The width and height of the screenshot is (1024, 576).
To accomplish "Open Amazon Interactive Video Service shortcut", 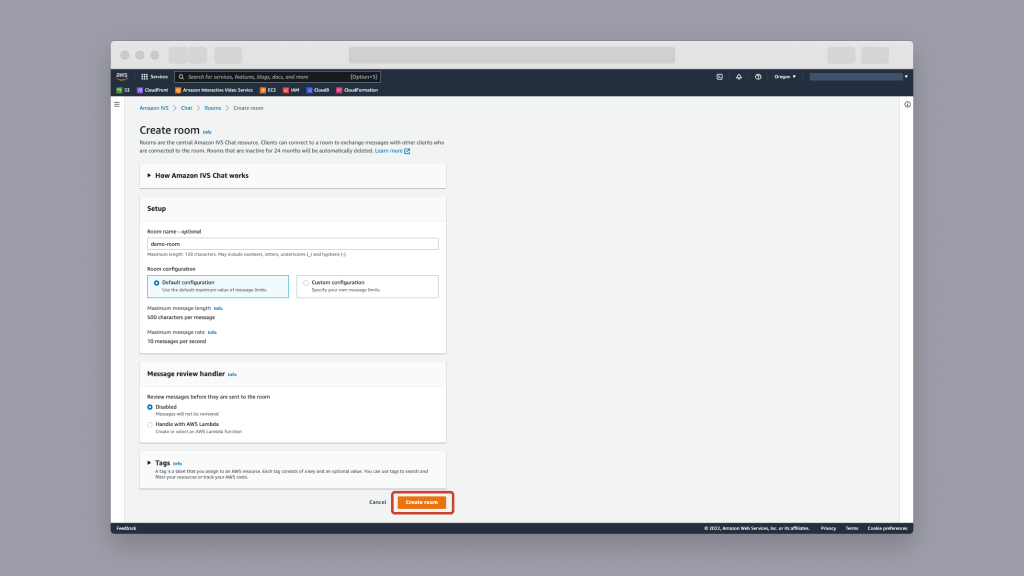I will coord(215,89).
